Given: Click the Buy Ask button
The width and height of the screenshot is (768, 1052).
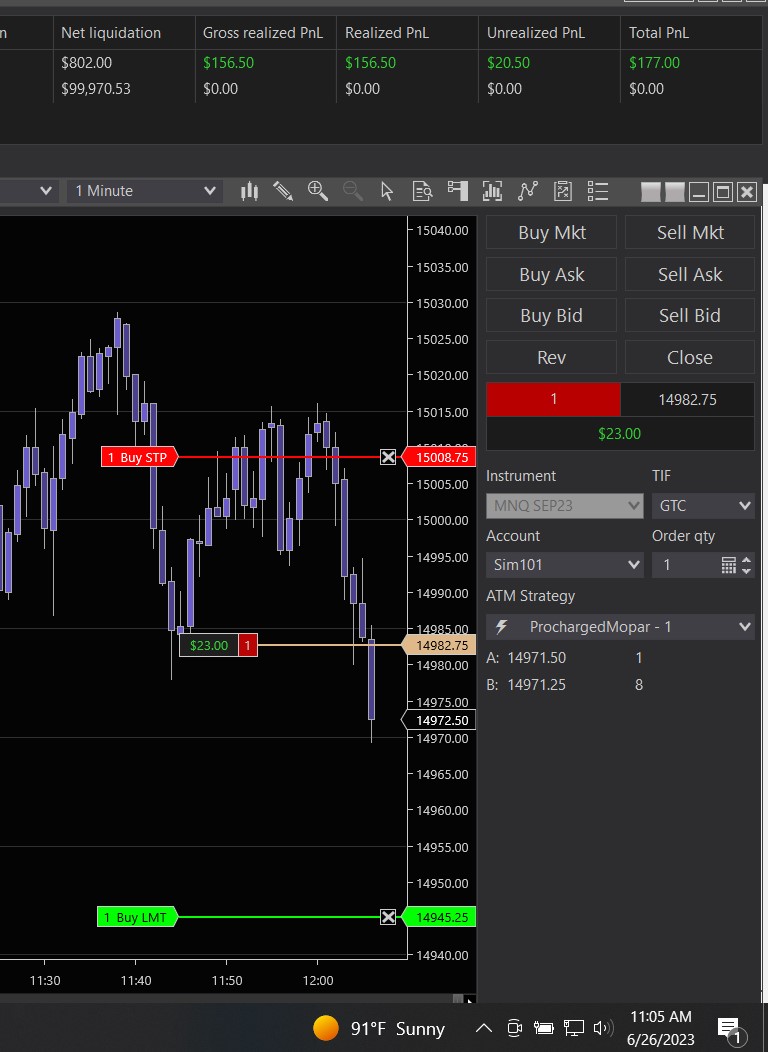Looking at the screenshot, I should pos(551,274).
